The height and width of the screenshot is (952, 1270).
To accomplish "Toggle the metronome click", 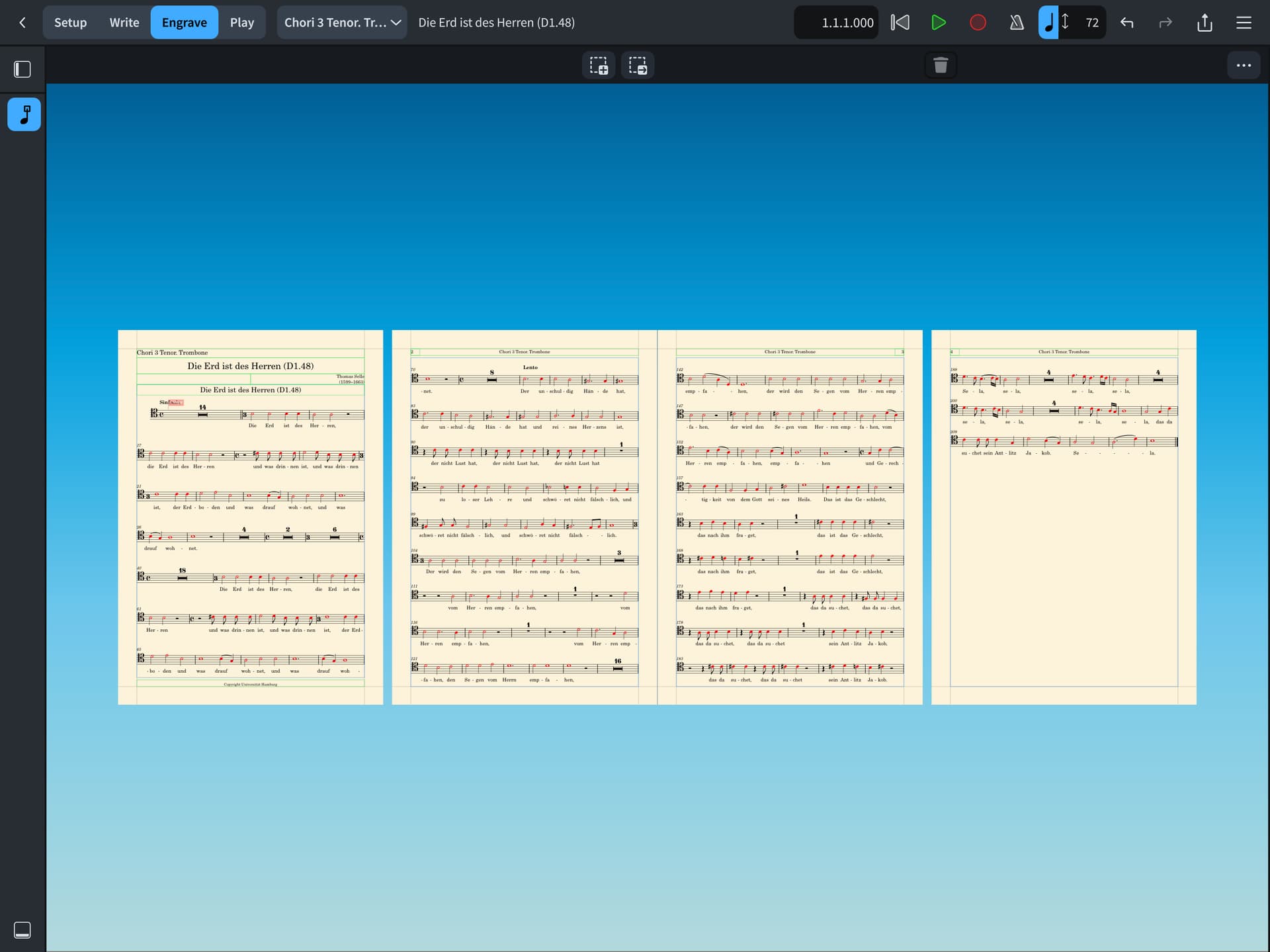I will (1017, 22).
